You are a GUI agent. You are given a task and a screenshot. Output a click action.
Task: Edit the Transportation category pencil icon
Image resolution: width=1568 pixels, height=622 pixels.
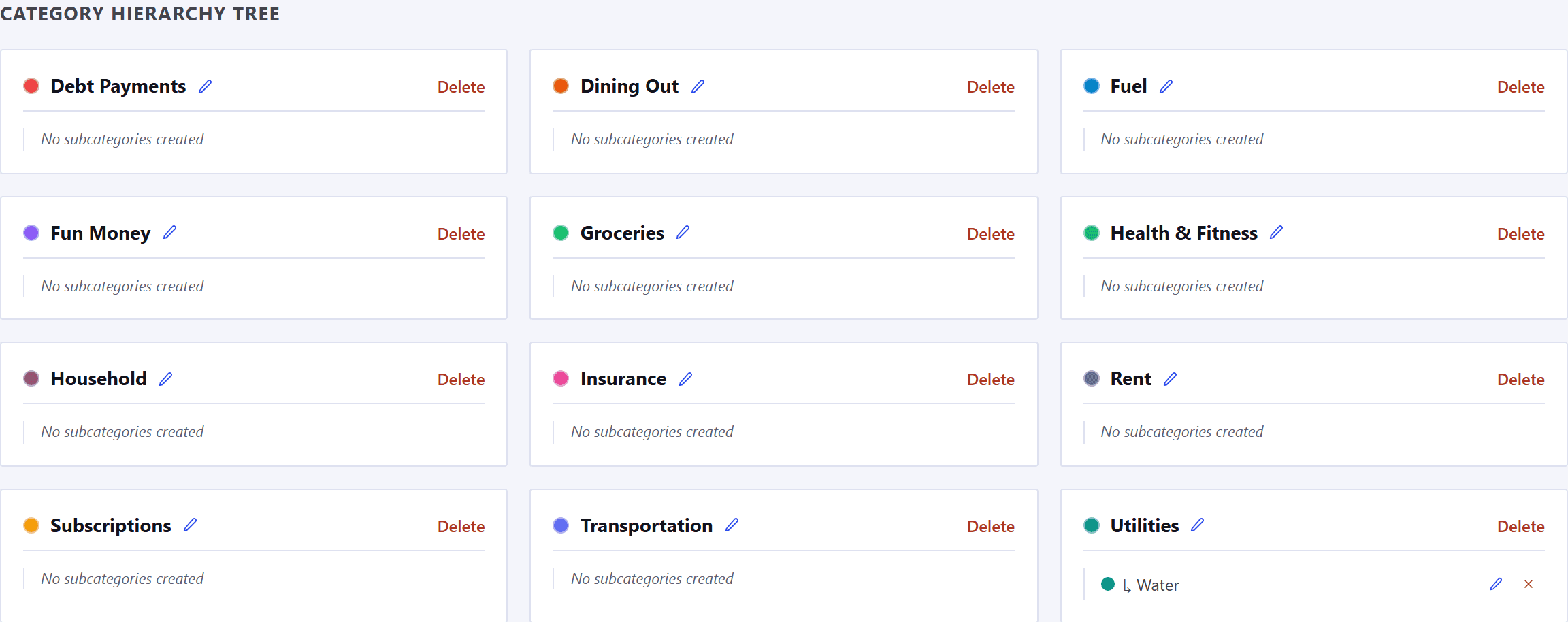(732, 525)
